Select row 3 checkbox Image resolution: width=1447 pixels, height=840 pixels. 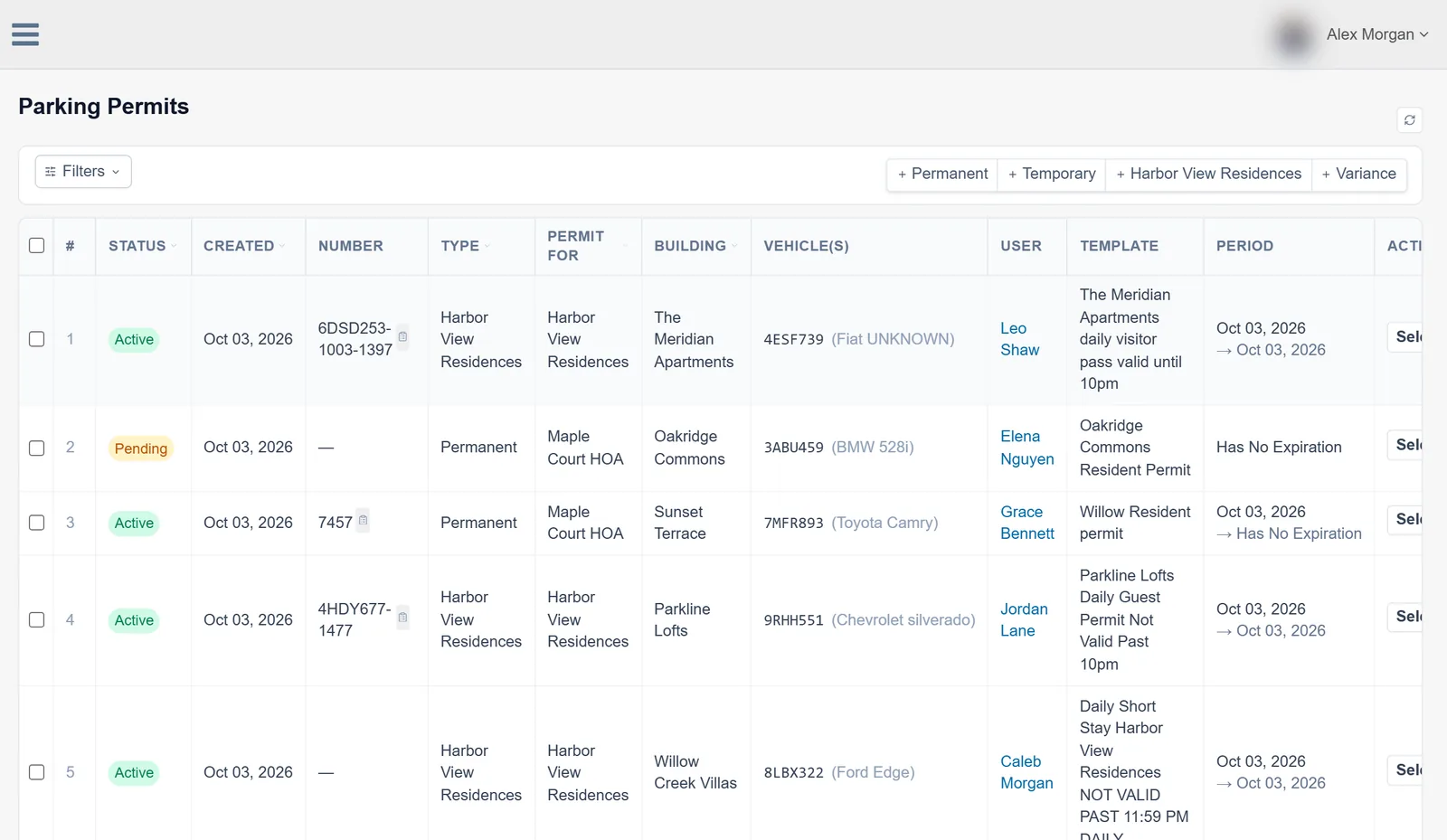coord(36,523)
